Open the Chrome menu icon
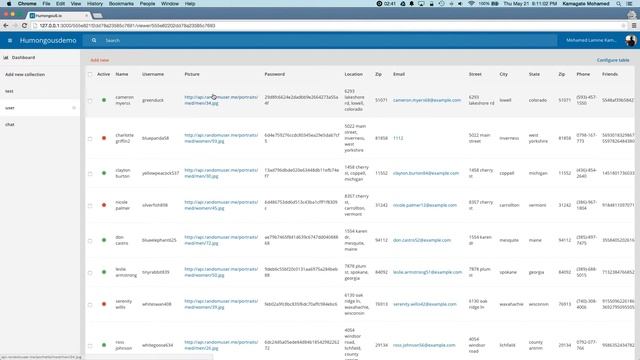This screenshot has width=640, height=360. click(634, 25)
